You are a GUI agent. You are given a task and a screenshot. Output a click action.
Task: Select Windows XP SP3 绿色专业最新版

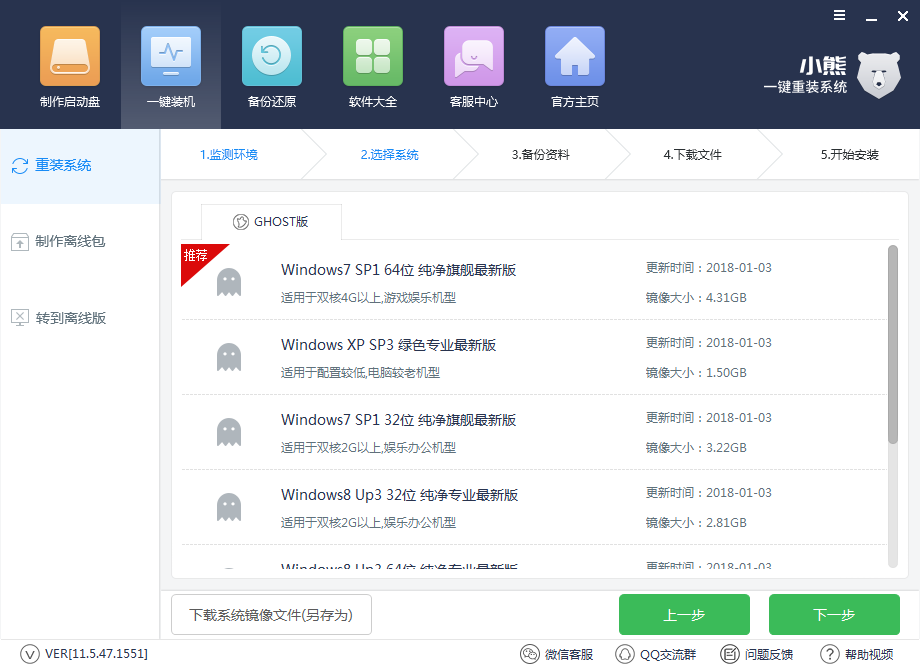[388, 345]
